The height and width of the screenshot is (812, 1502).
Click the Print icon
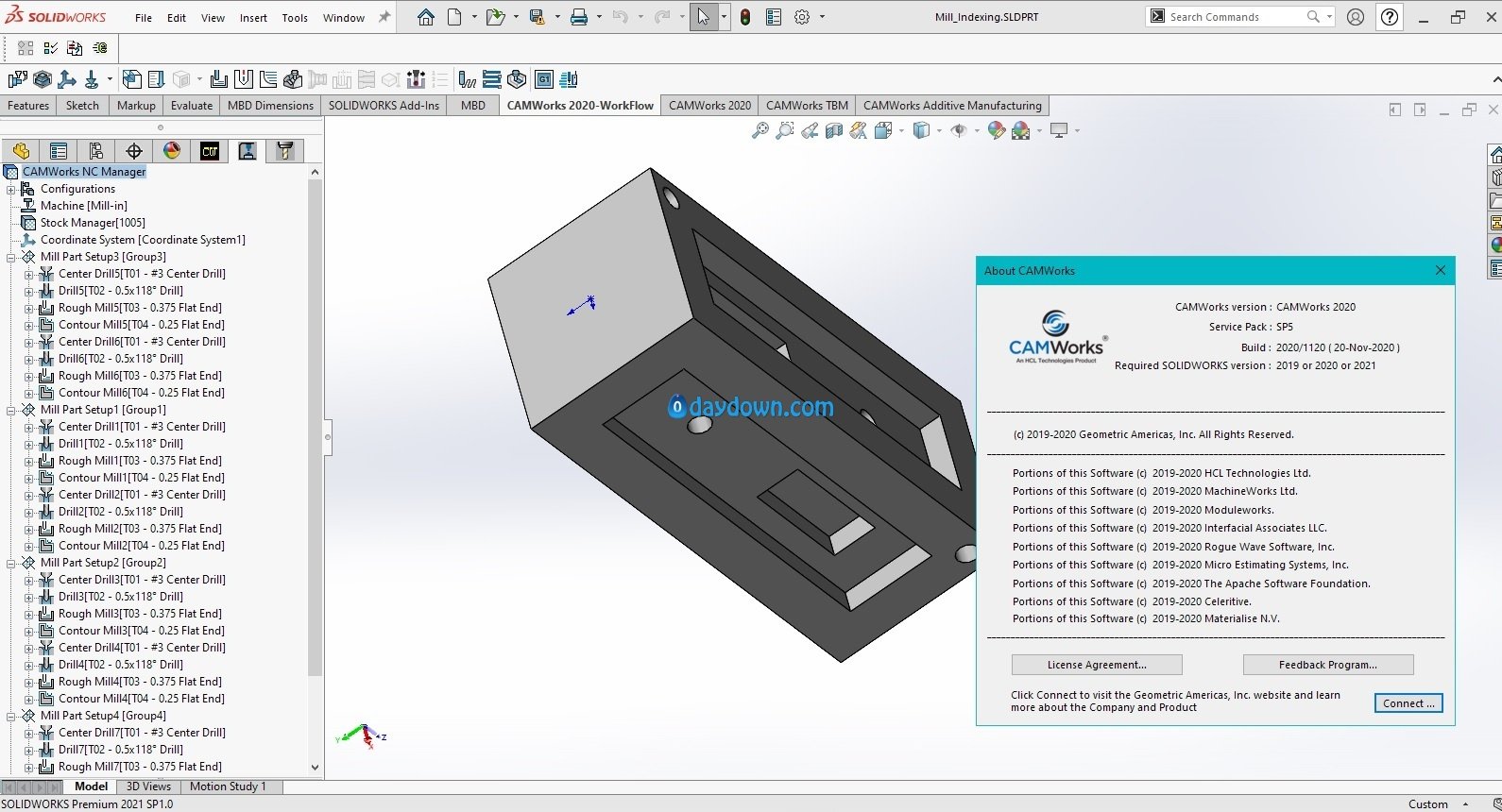pyautogui.click(x=579, y=17)
